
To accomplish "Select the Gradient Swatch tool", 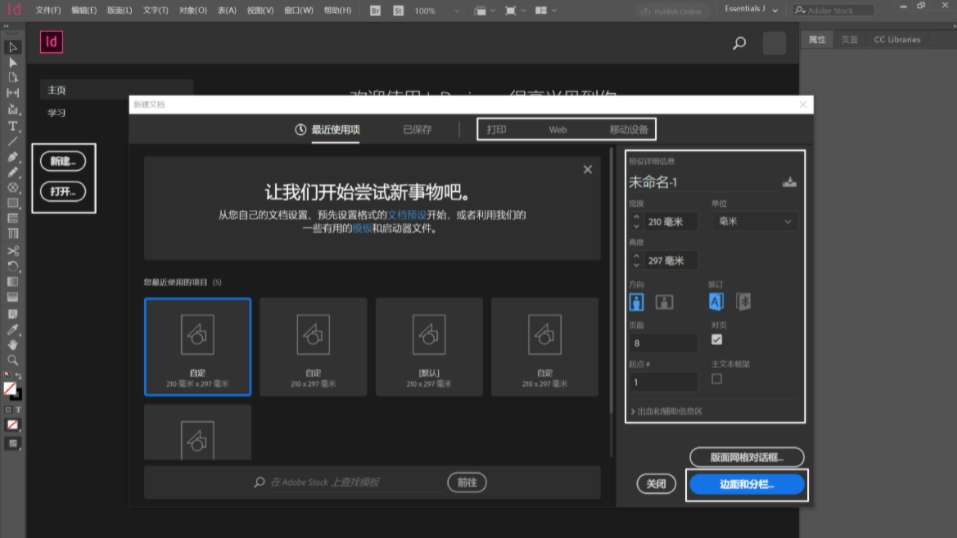I will (13, 282).
